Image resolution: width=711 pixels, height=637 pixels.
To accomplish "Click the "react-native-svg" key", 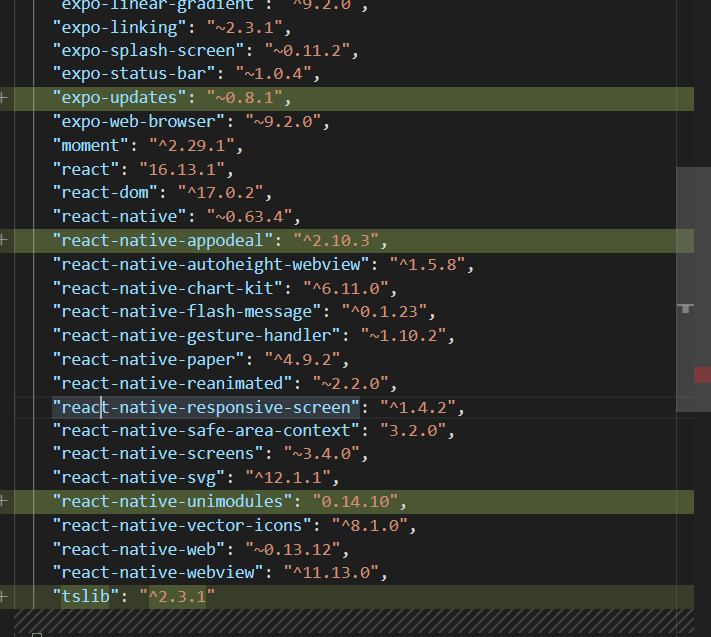I will (139, 477).
